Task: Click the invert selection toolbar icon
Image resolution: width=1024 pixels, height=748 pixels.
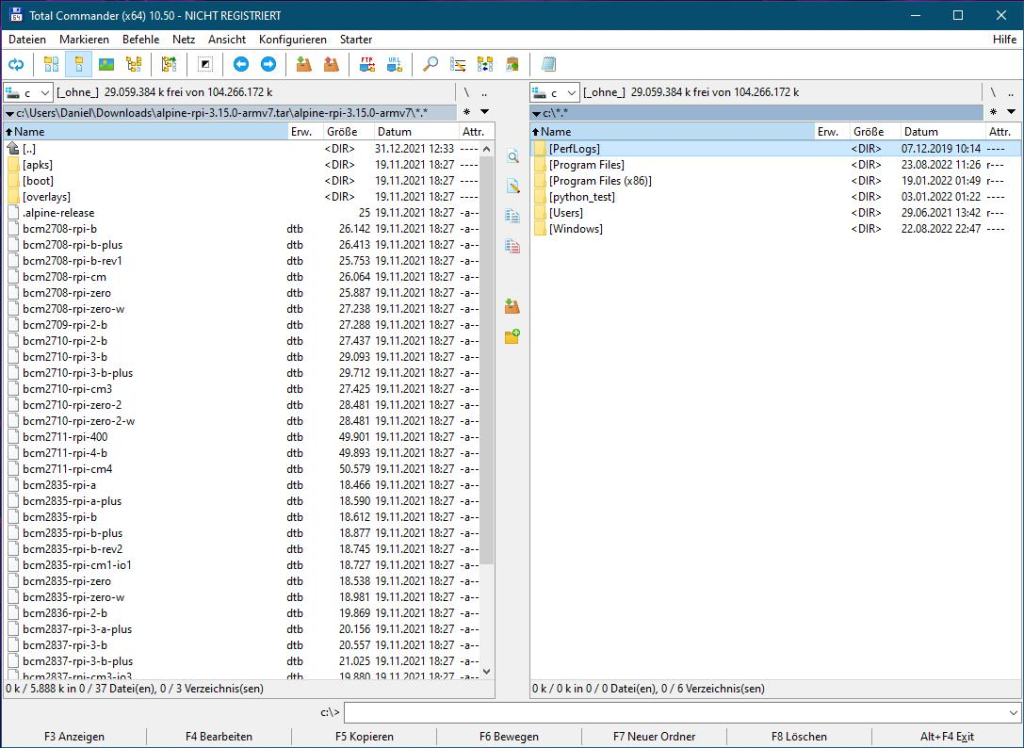Action: pos(205,64)
